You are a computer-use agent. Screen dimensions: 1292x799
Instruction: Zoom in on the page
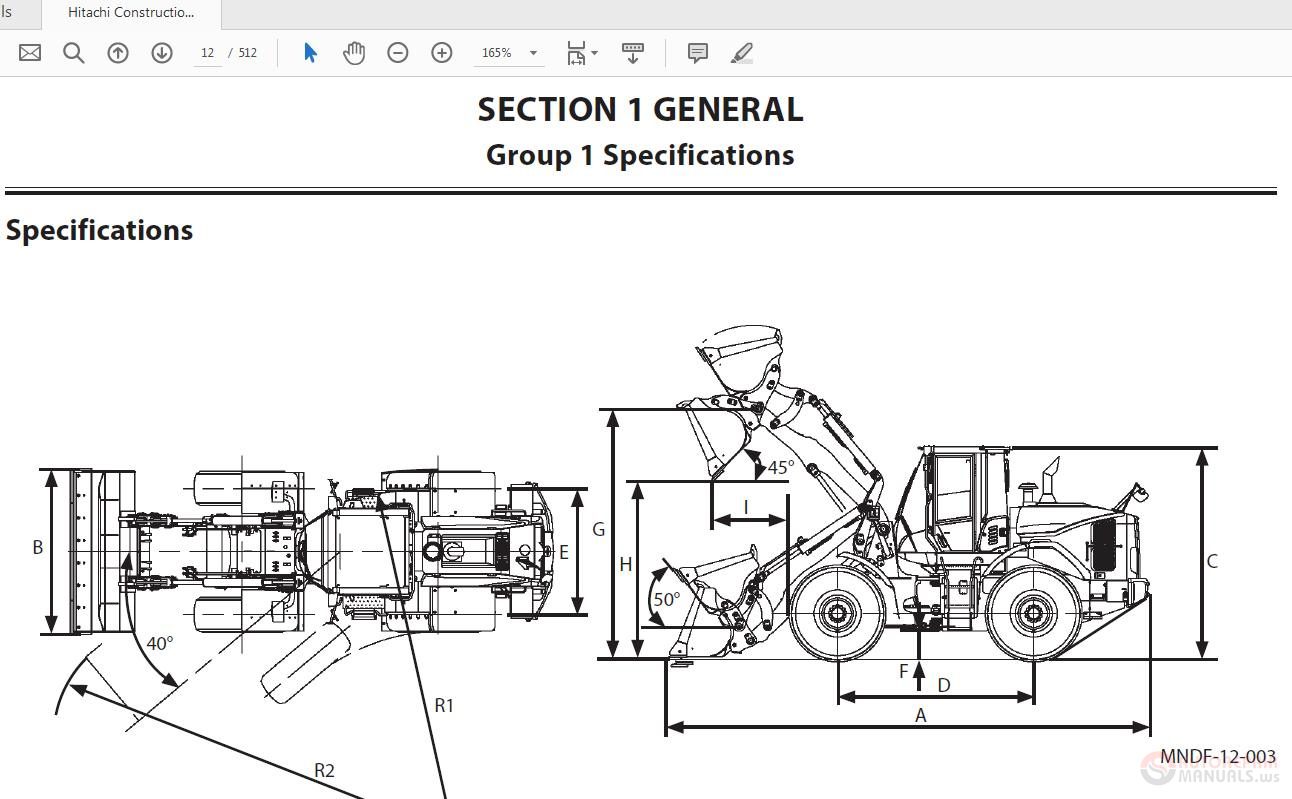(441, 52)
